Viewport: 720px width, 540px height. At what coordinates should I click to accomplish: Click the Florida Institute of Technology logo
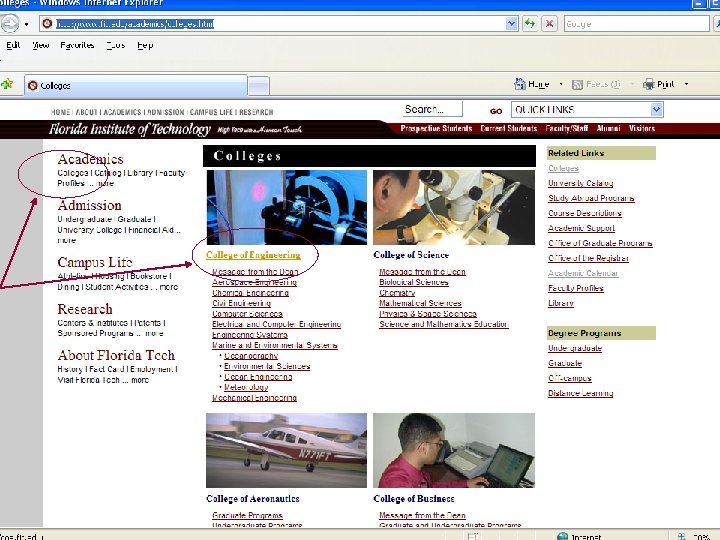(x=130, y=129)
